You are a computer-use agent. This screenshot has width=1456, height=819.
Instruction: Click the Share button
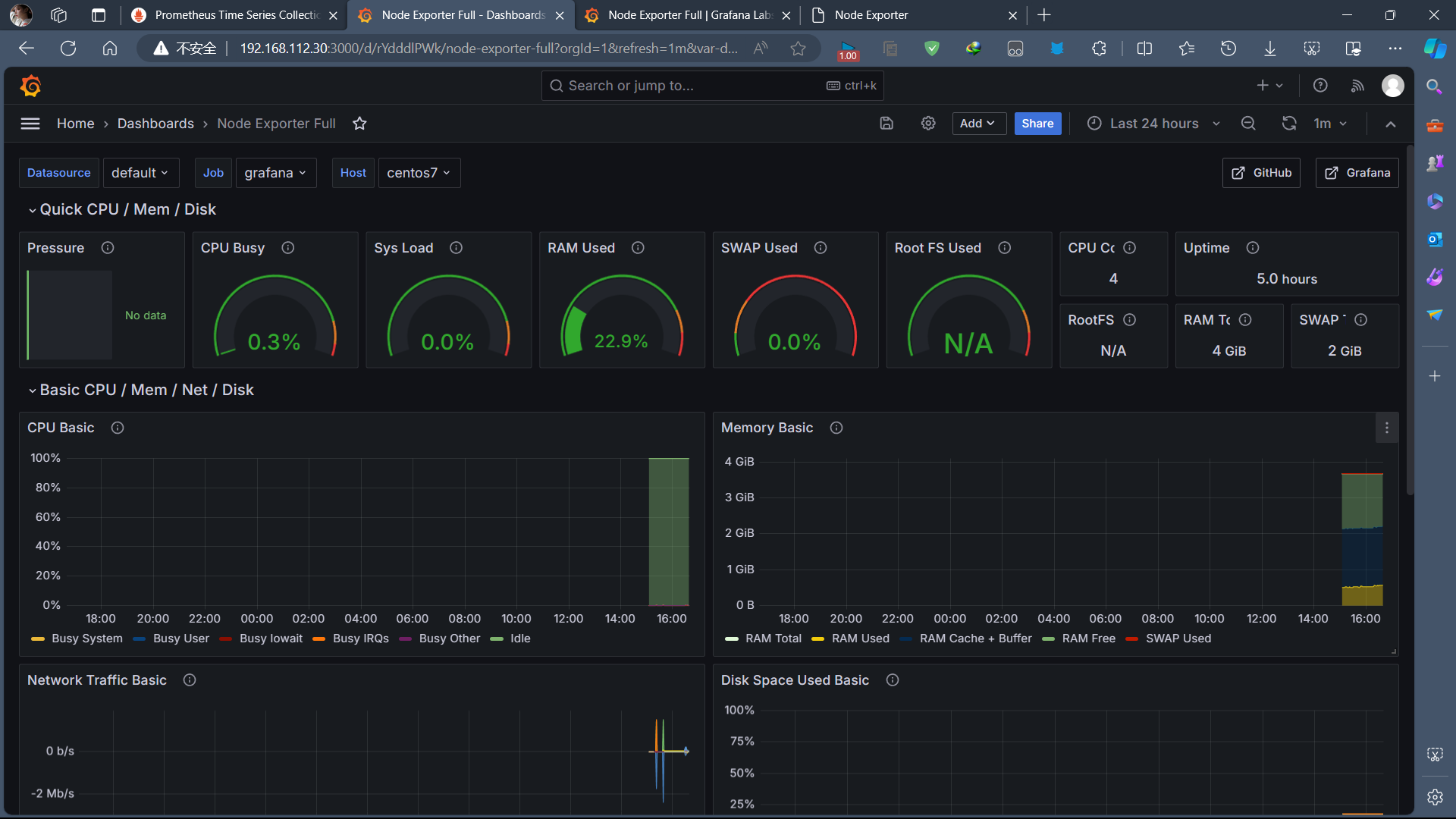(1037, 124)
